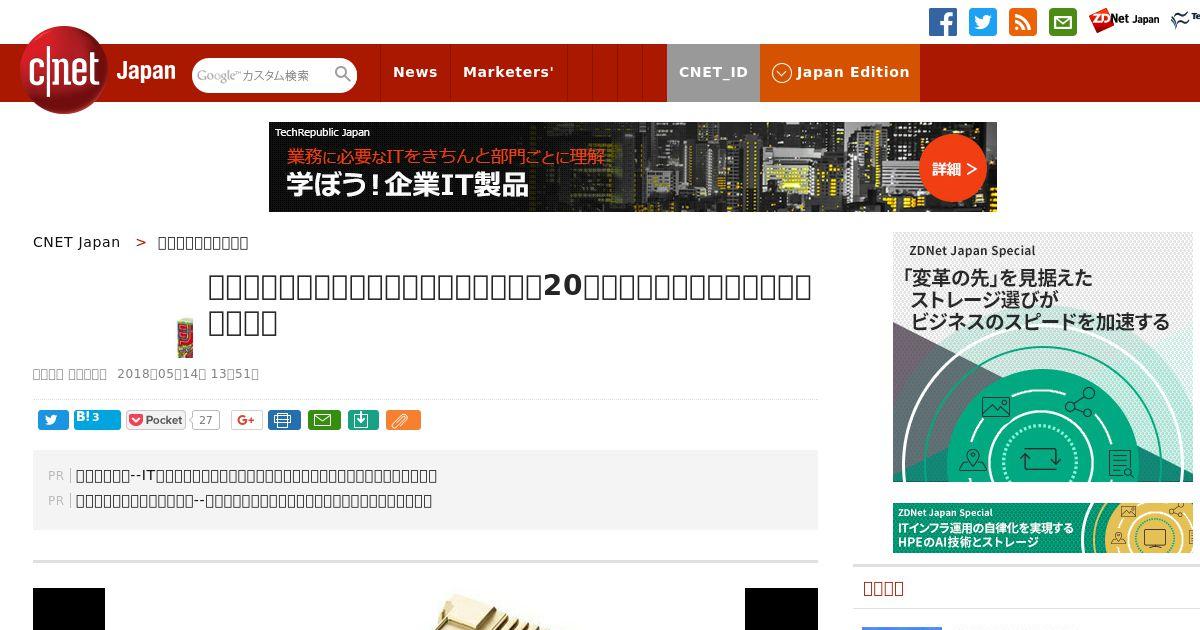
Task: Open the first PR link about IT
Action: (256, 475)
